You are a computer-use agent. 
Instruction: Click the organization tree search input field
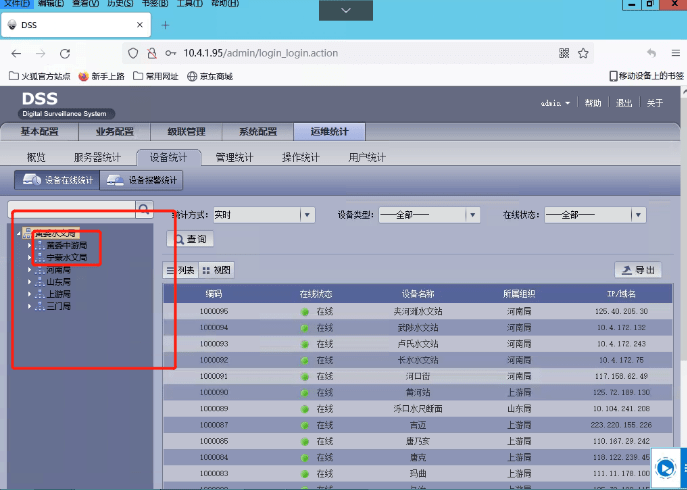click(70, 210)
